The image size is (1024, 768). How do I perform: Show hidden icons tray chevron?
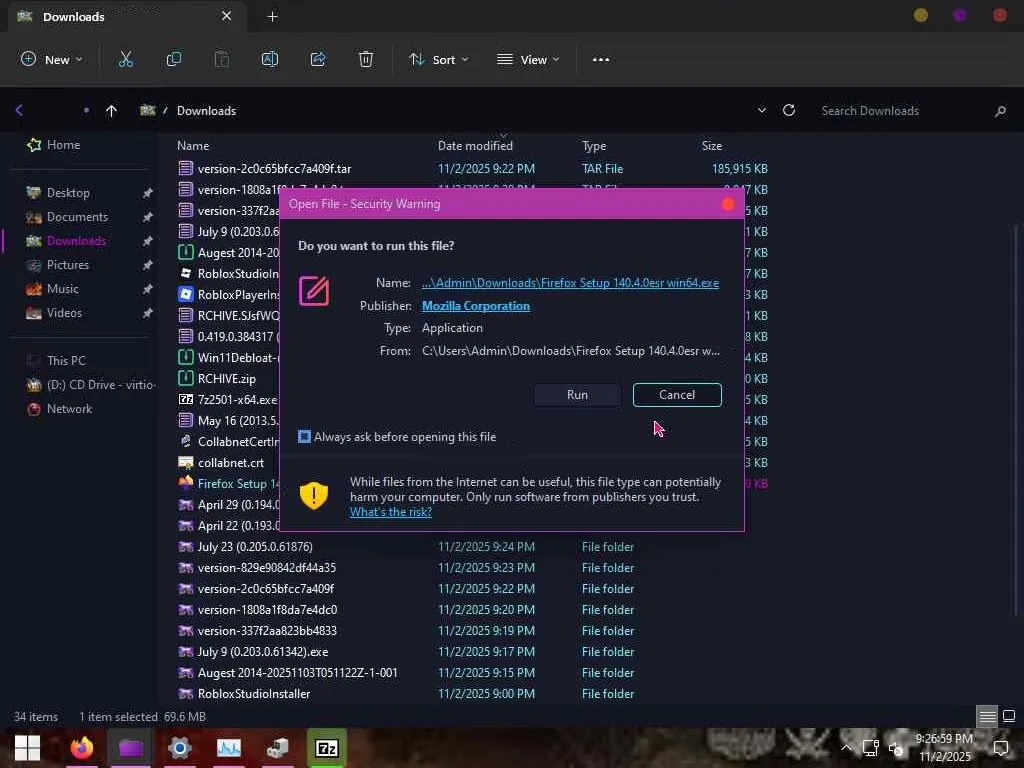846,747
